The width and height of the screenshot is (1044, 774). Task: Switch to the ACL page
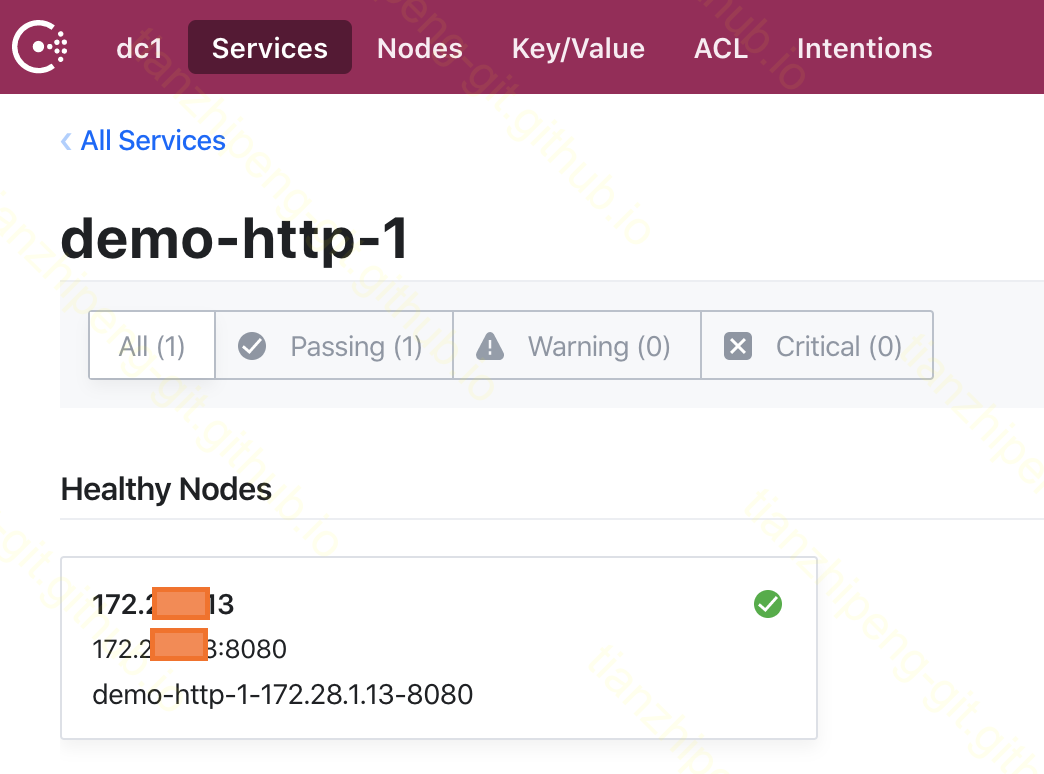coord(721,48)
